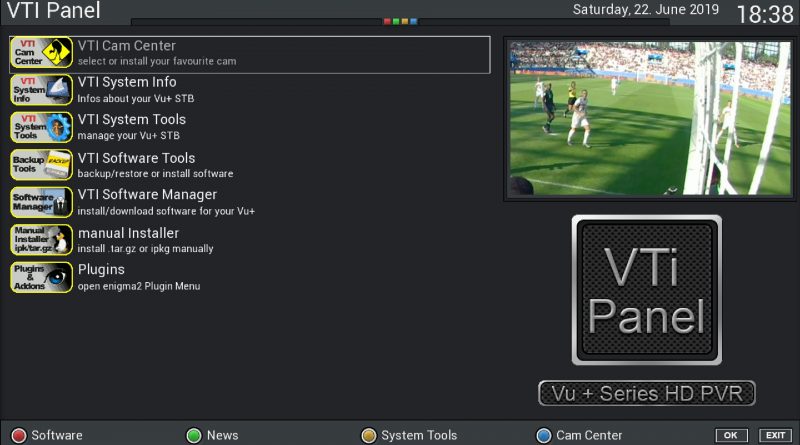The height and width of the screenshot is (445, 800).
Task: Click the red Software button circle
Action: point(19,436)
